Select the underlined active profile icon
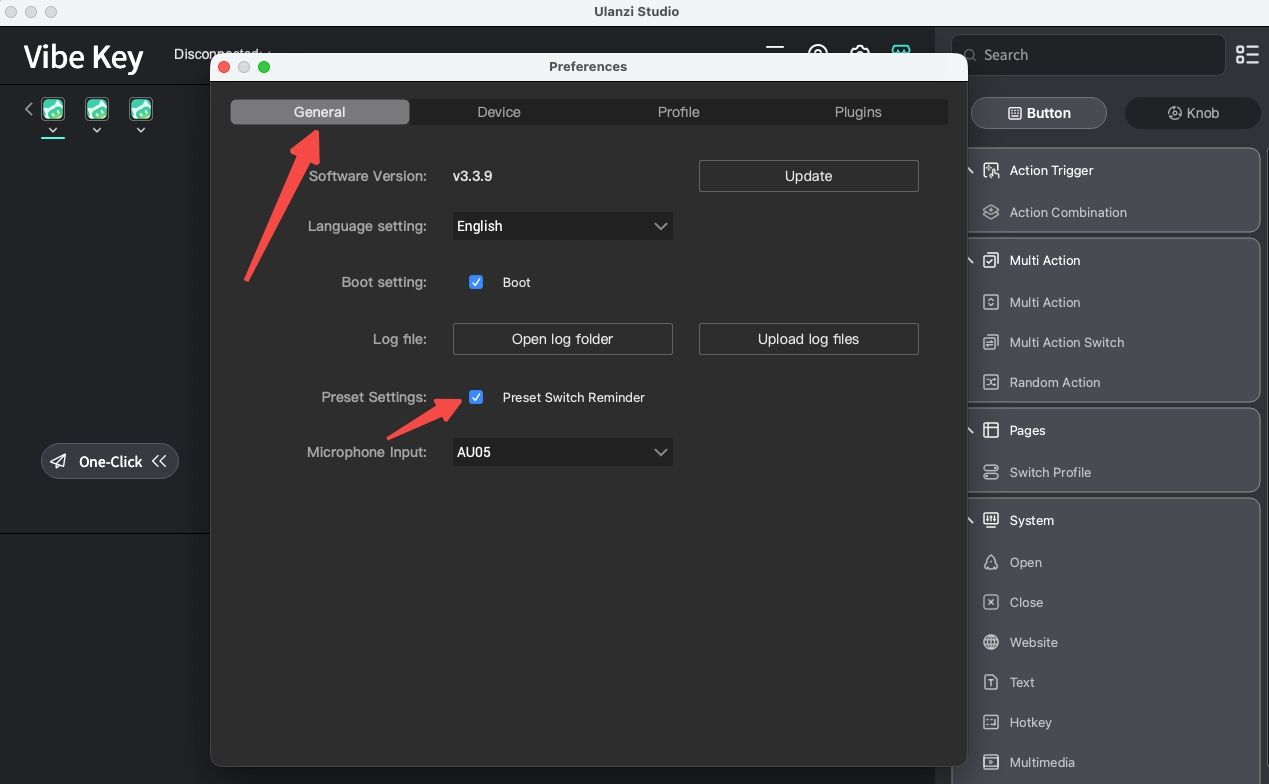Viewport: 1269px width, 784px height. pos(53,109)
